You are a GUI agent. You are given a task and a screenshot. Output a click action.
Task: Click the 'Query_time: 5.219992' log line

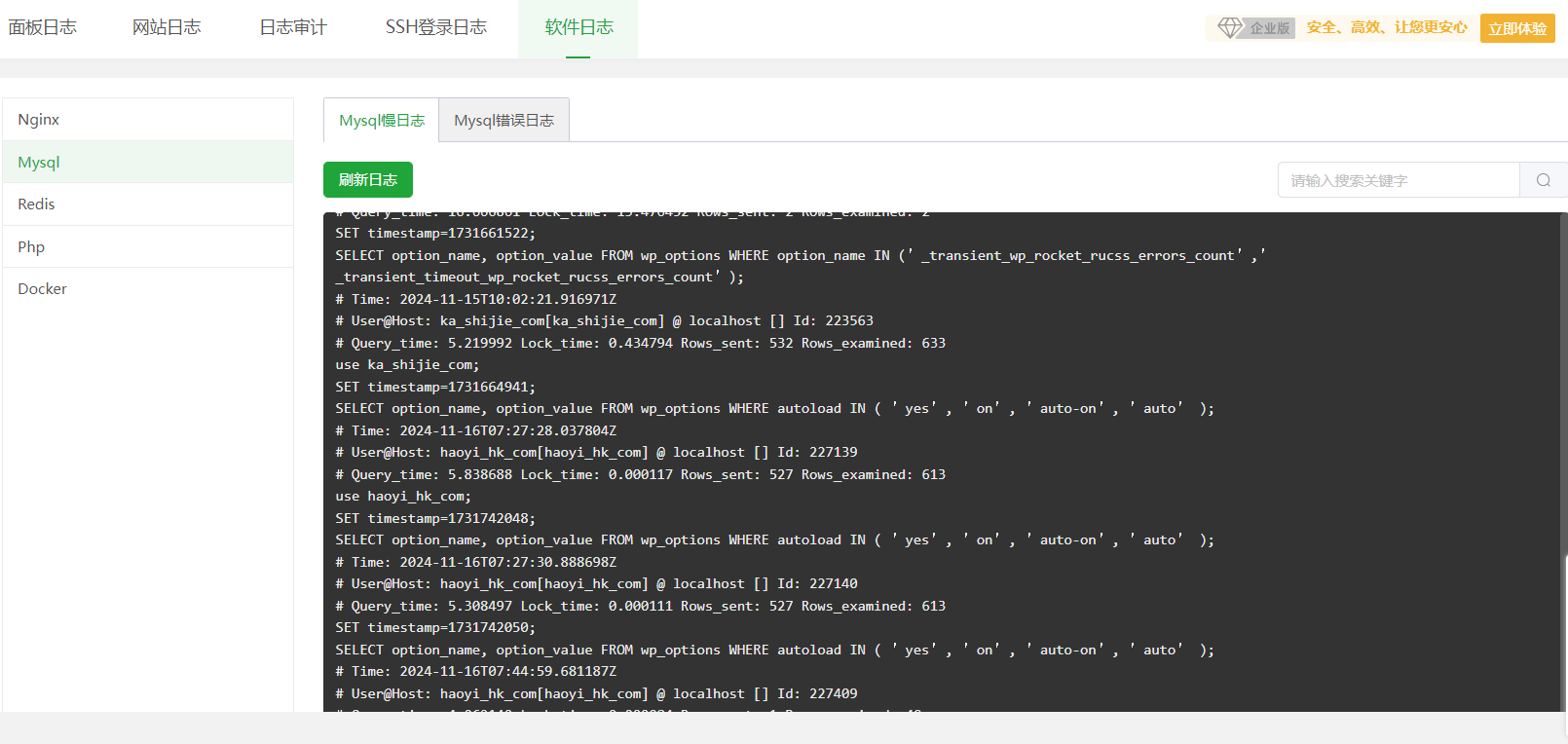click(640, 343)
